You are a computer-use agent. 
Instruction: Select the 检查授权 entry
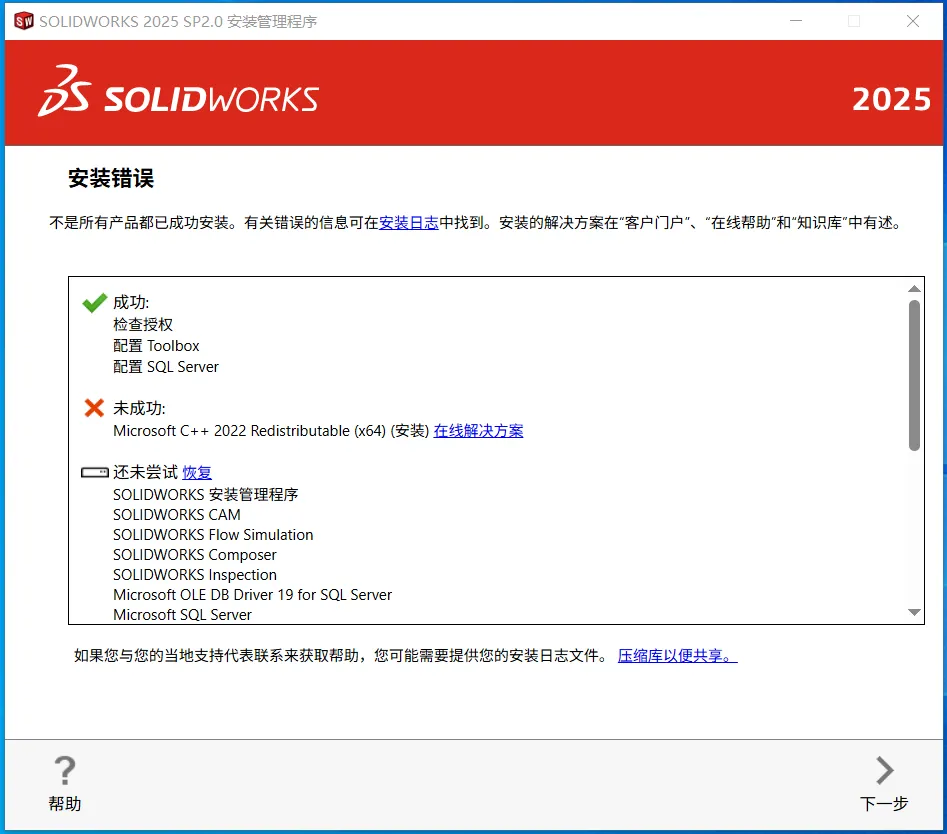point(143,324)
